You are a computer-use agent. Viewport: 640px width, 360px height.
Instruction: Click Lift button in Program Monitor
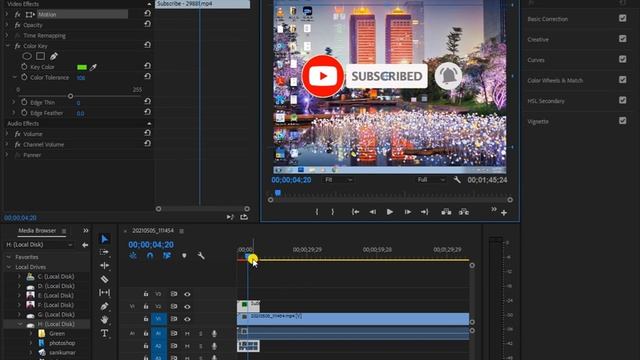(446, 212)
